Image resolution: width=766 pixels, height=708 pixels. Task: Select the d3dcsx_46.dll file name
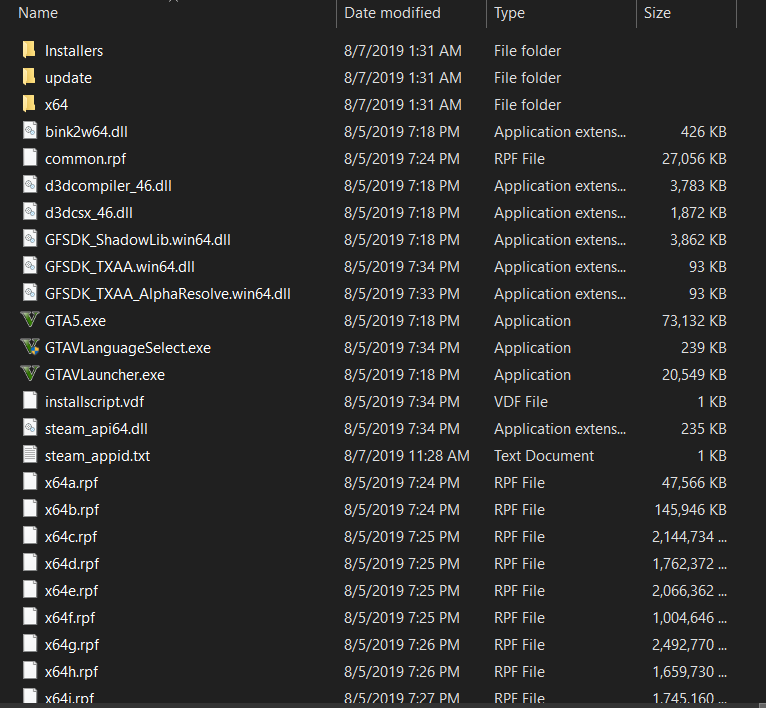88,213
